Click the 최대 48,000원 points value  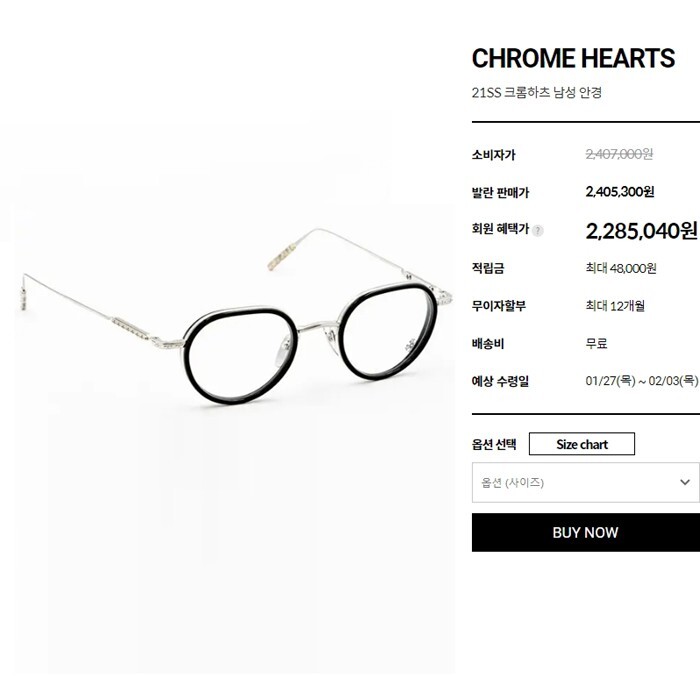click(621, 268)
